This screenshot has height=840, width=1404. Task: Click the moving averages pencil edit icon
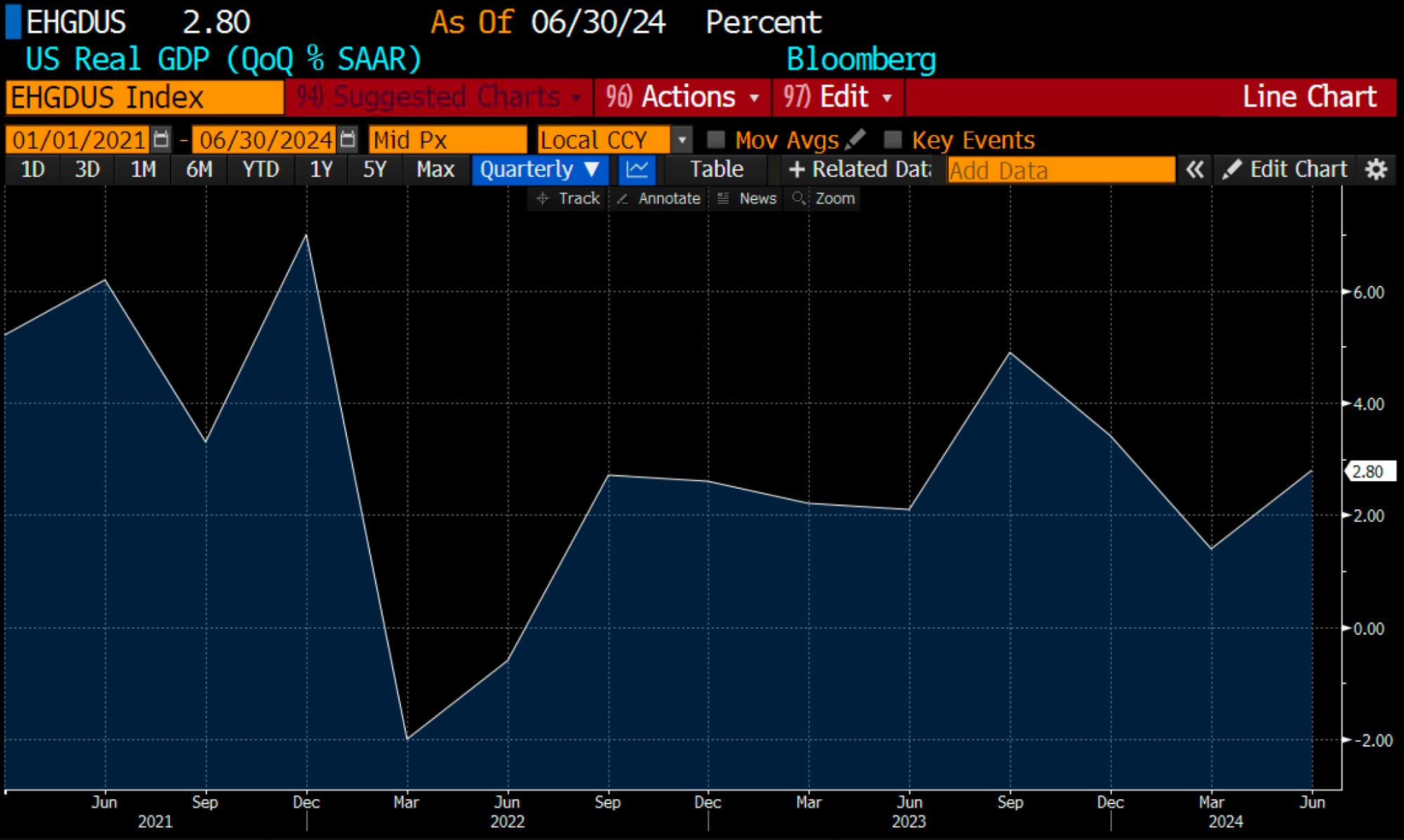[x=855, y=139]
